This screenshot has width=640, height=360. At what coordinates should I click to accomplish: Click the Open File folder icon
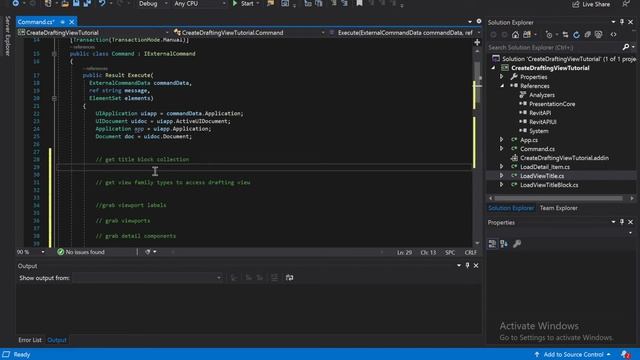(65, 4)
